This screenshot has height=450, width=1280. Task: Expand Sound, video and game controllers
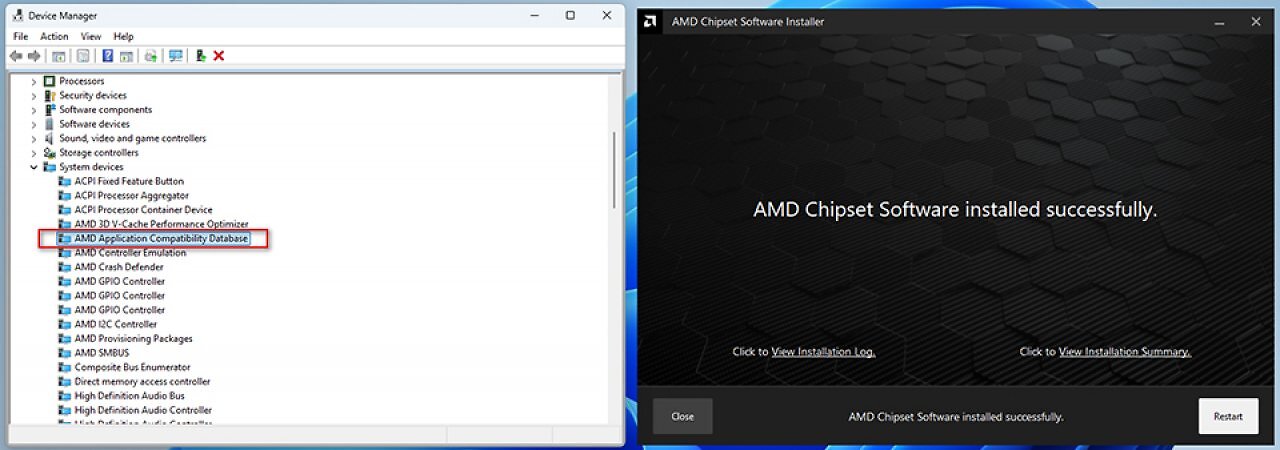pos(34,138)
